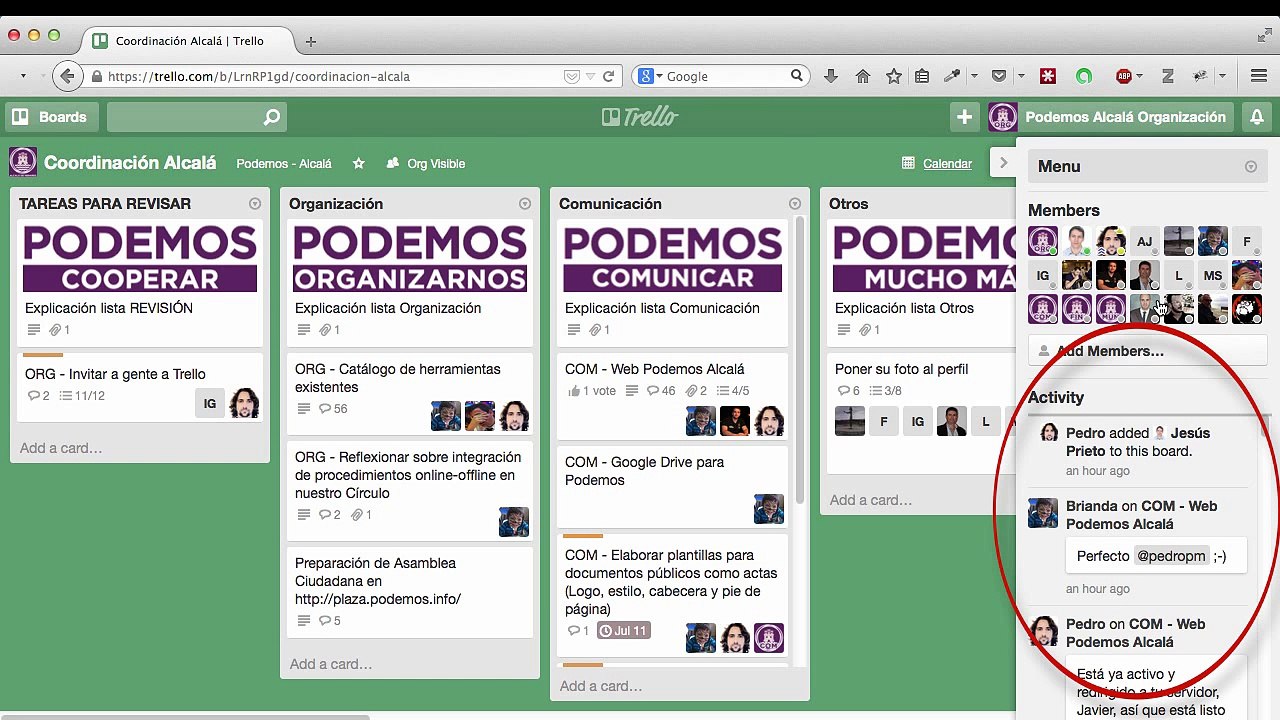Open the Calendar link
The width and height of the screenshot is (1280, 720).
[937, 164]
